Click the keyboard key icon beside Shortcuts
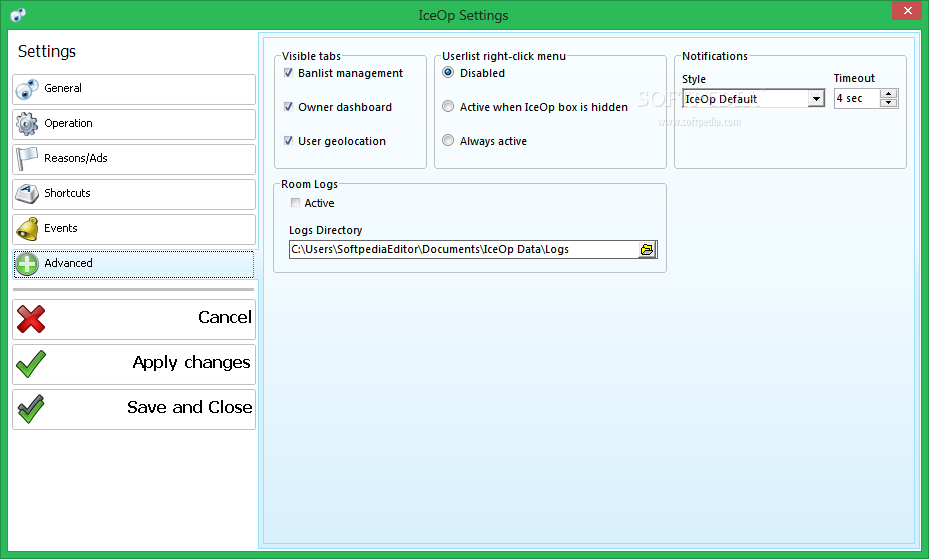Screen dimensions: 929x559 (27, 194)
